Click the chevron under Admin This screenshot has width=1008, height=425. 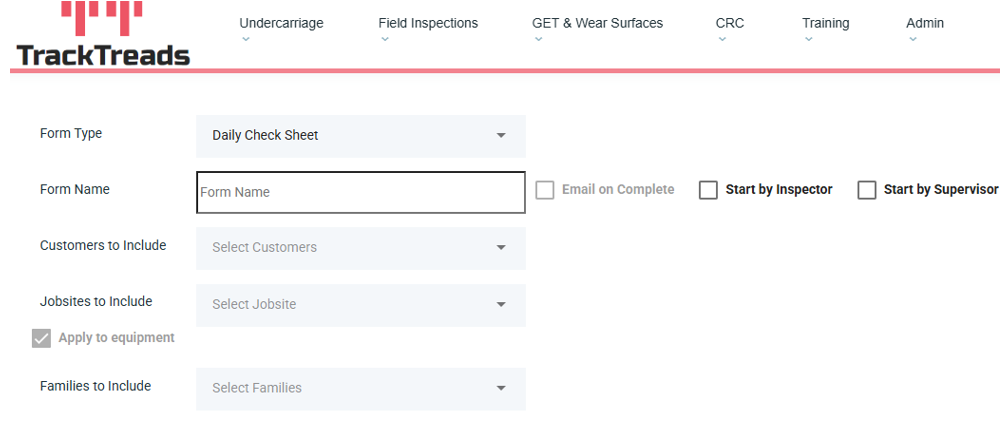912,40
